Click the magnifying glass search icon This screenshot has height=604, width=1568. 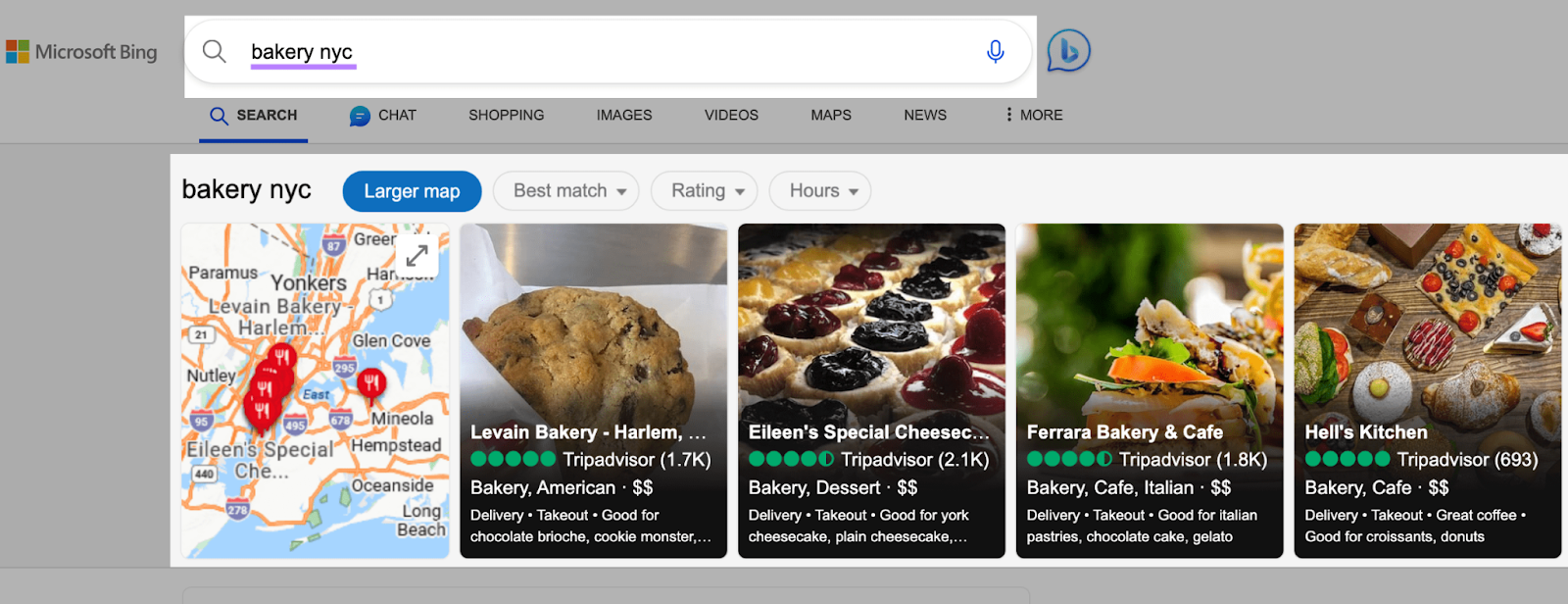point(215,51)
